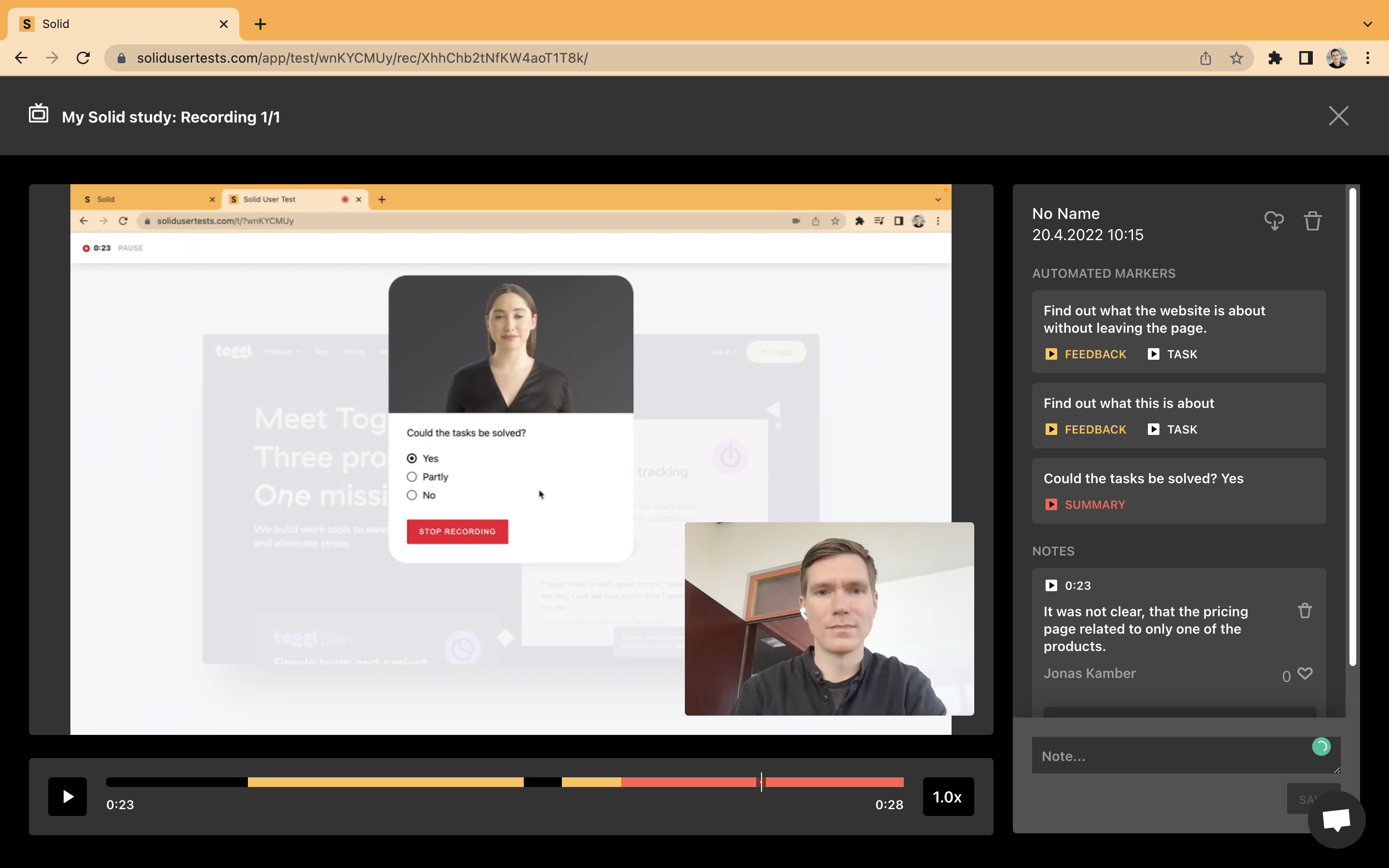The height and width of the screenshot is (868, 1389).
Task: Play the SUMMARY marker clip icon
Action: tap(1052, 504)
